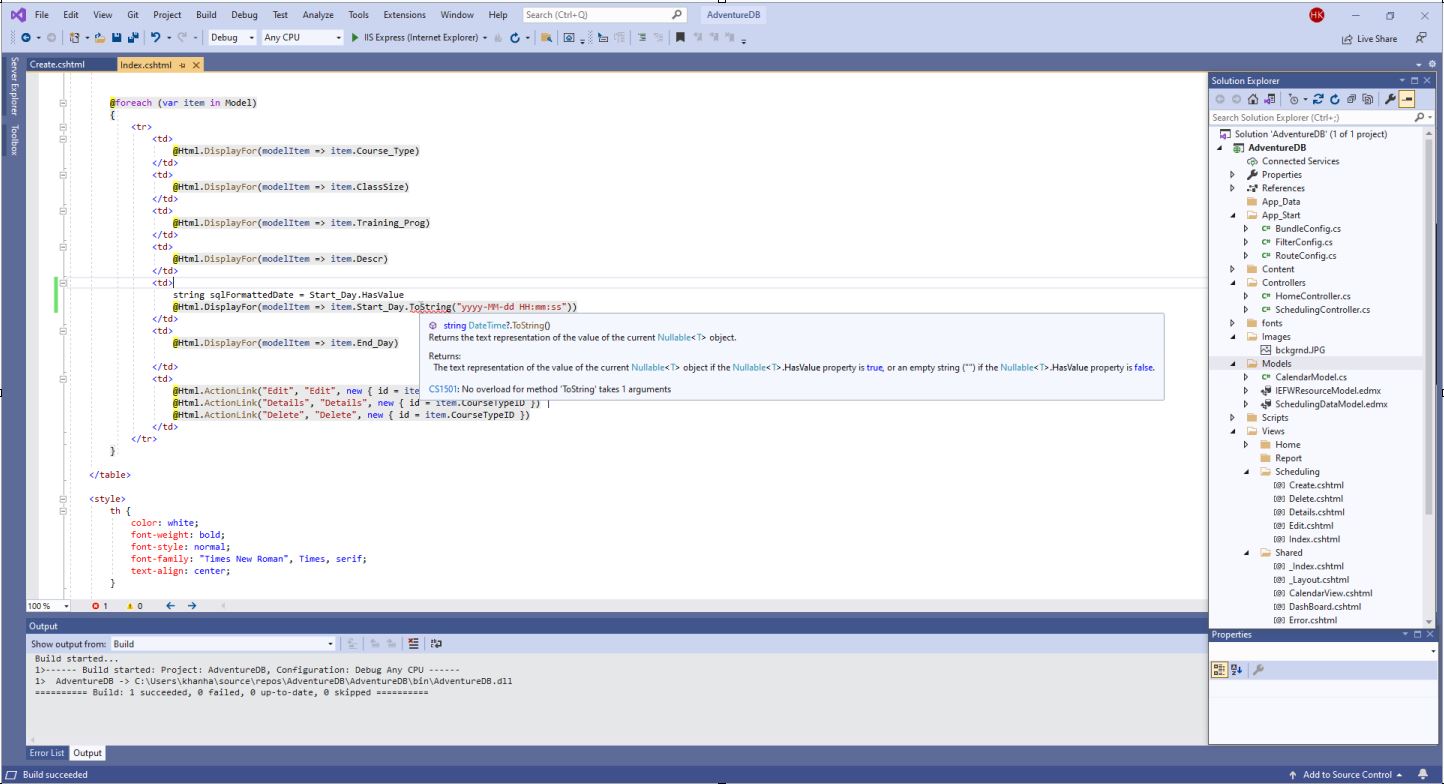Click the notifications bell in status bar
1444x784 pixels.
(x=1422, y=775)
